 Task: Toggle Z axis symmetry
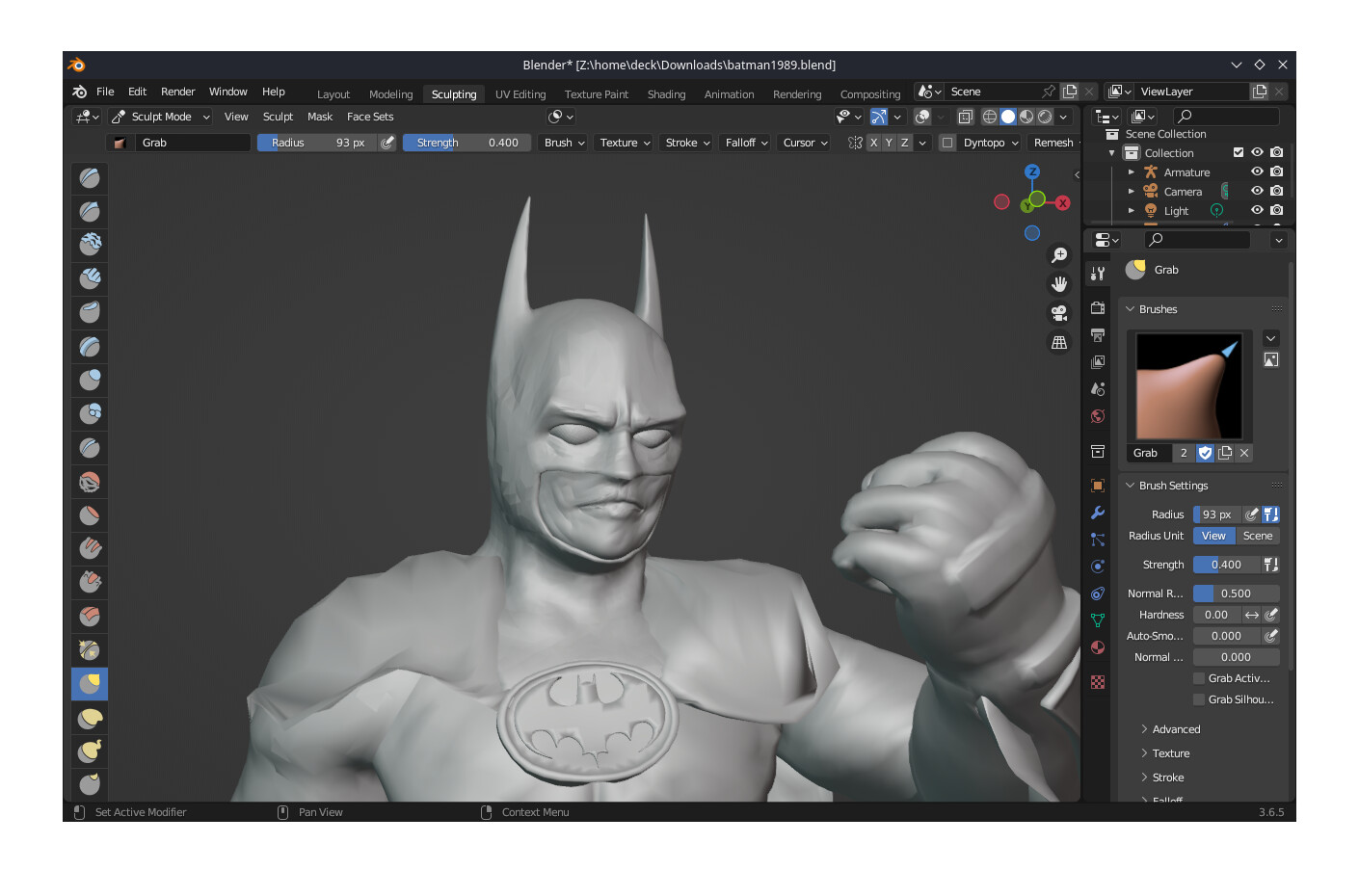click(x=904, y=143)
